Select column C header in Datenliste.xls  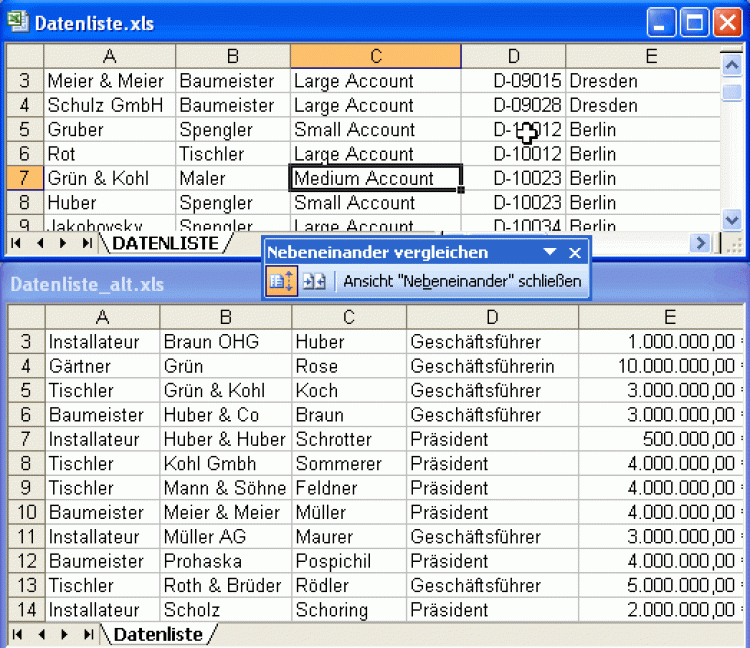click(x=375, y=56)
